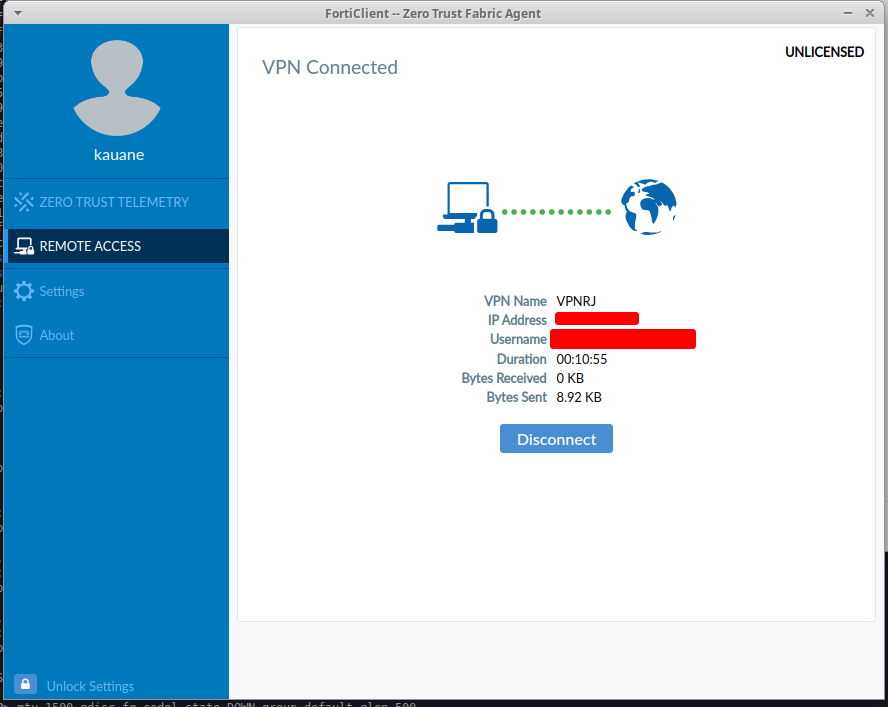Click the locked computer VPN graphic
888x707 pixels.
(467, 207)
